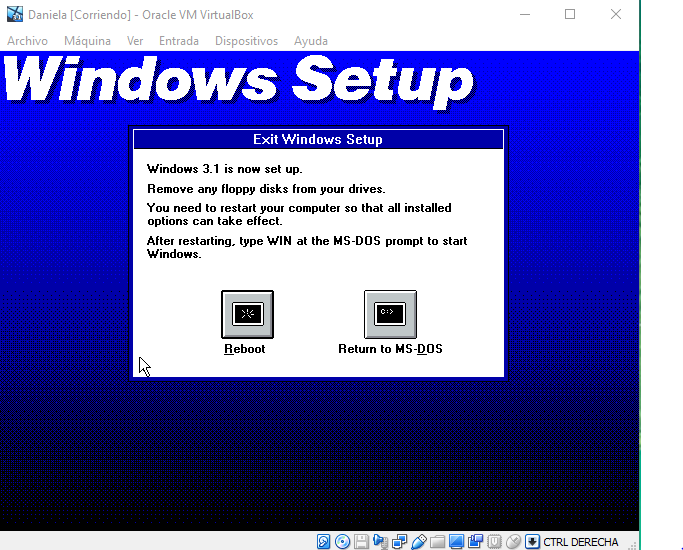
Task: Click the mouse integration status icon
Action: coord(514,542)
